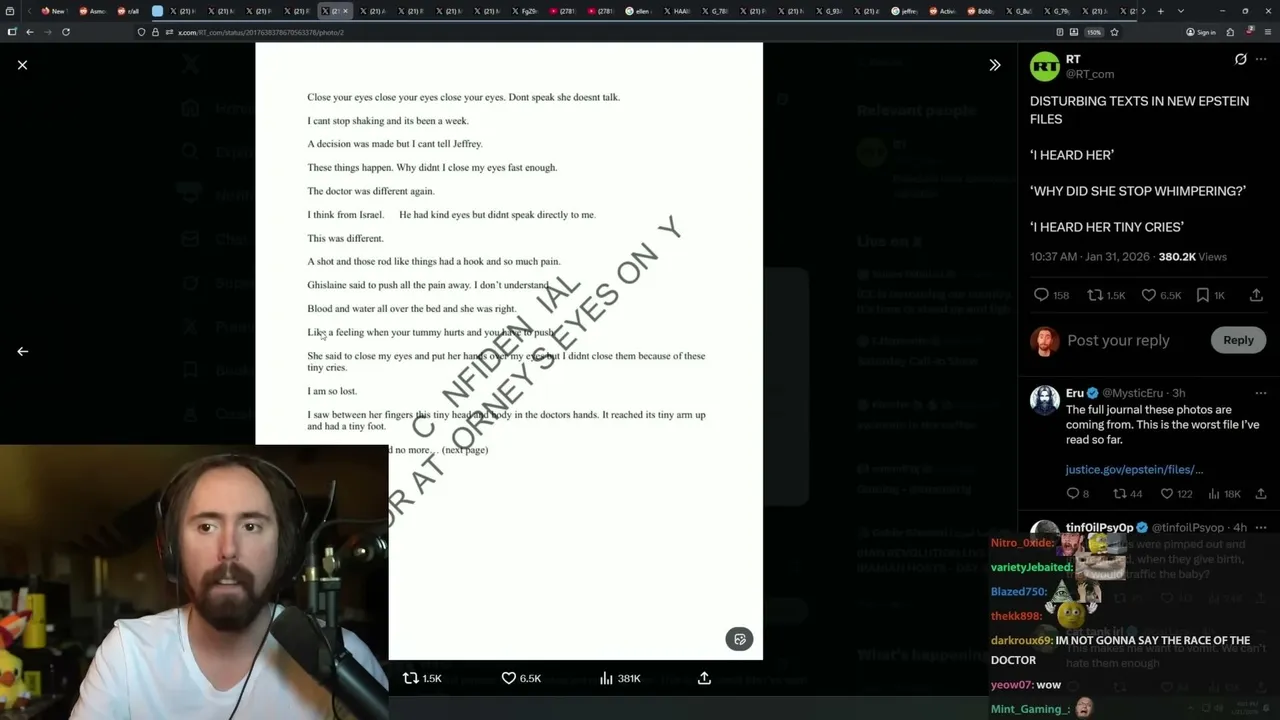The height and width of the screenshot is (720, 1280).
Task: Click the browser back button
Action: pos(29,32)
